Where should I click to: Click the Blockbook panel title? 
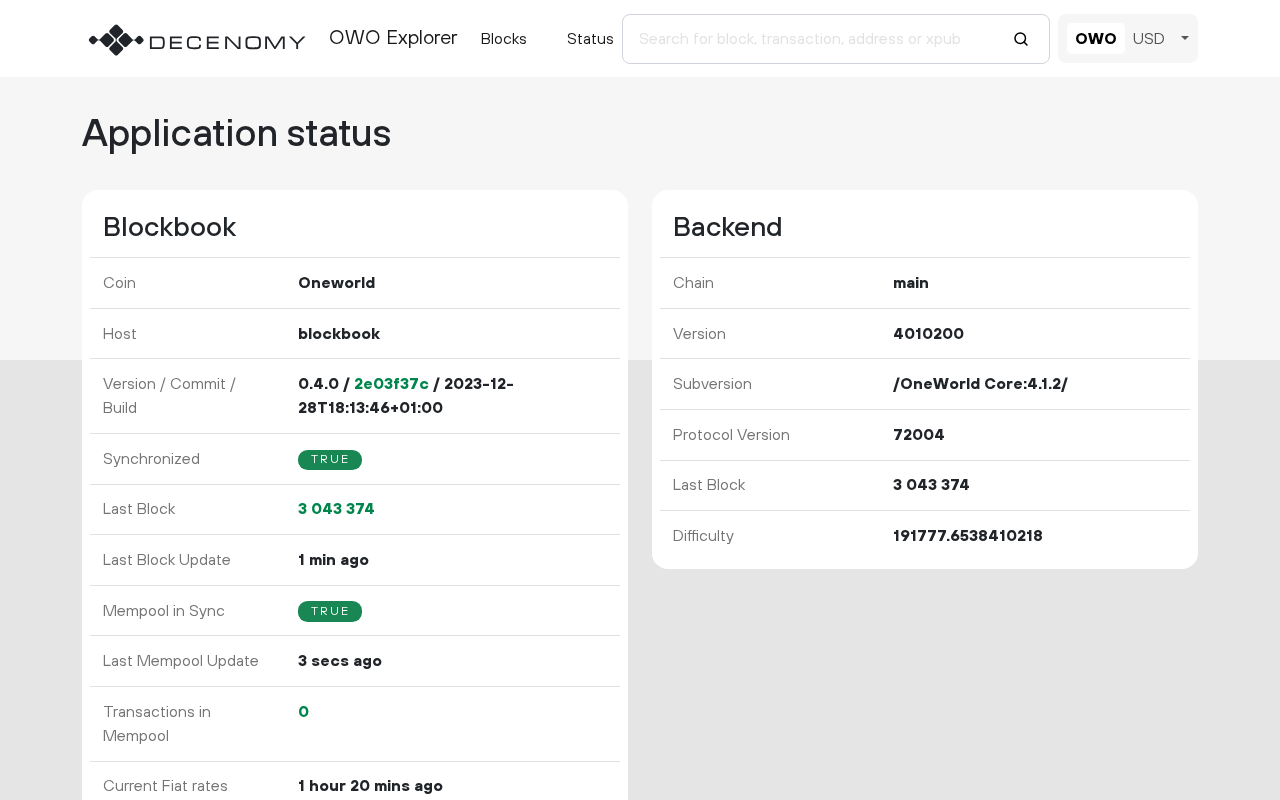[169, 227]
